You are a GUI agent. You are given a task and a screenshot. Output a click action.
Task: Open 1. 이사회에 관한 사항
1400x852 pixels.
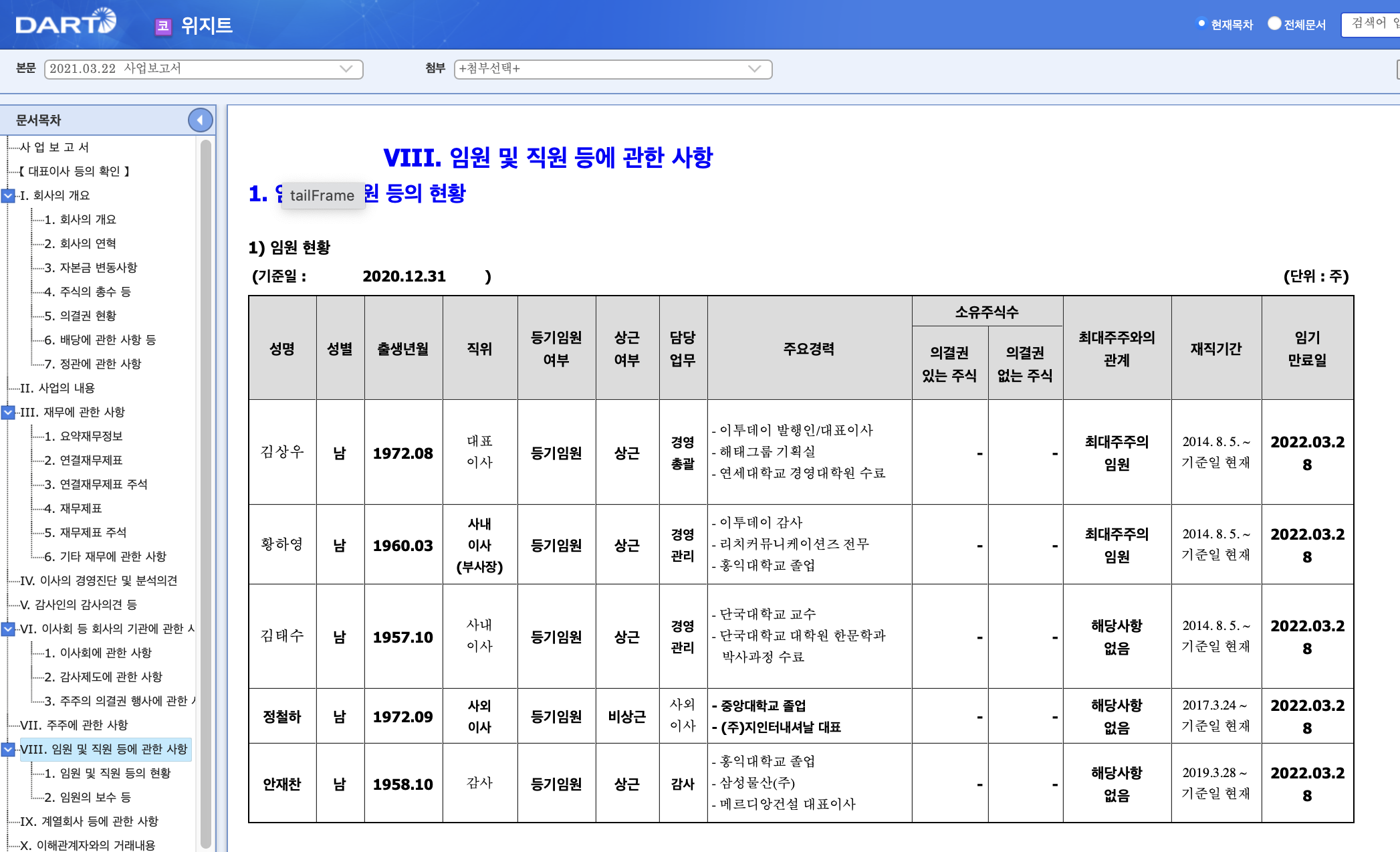[x=98, y=653]
